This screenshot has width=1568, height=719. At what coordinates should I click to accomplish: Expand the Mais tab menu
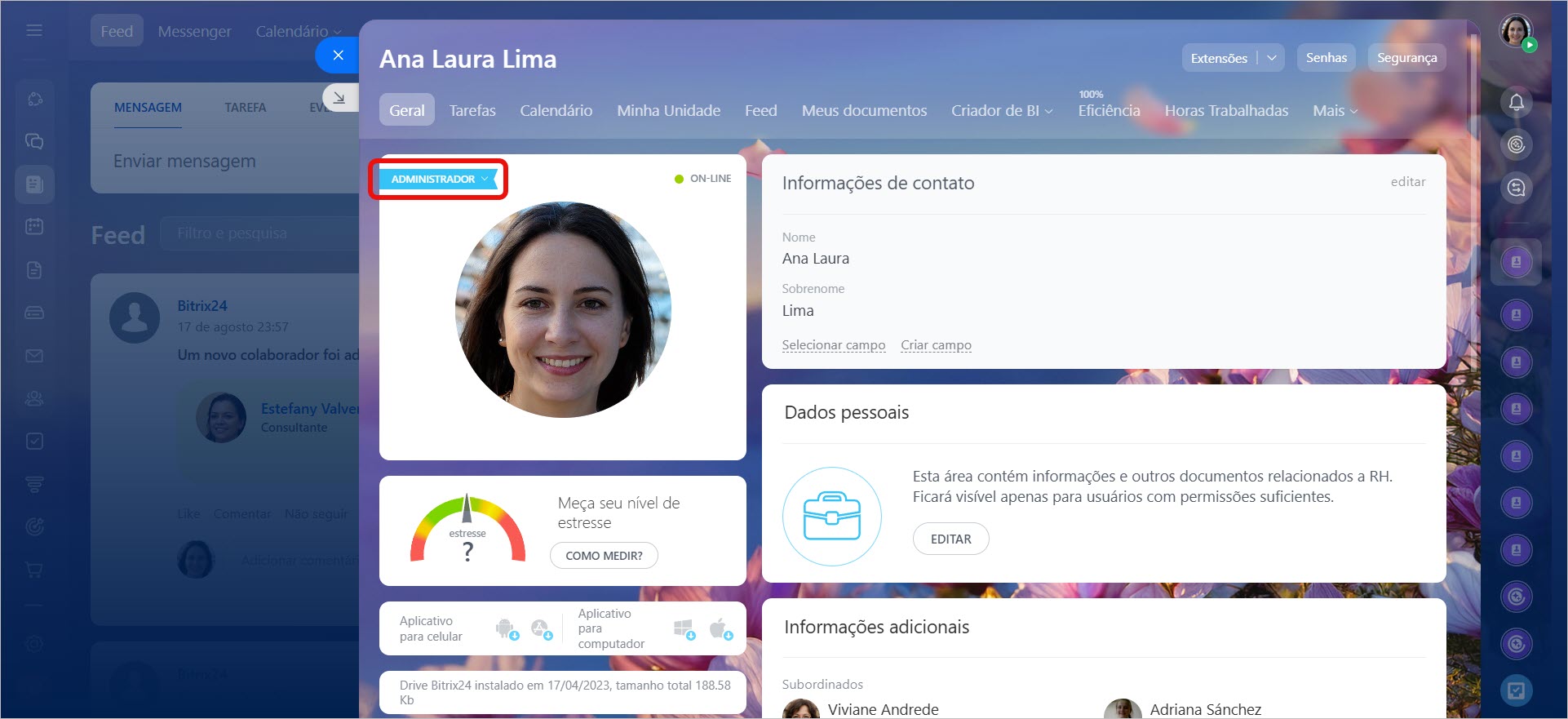click(1335, 110)
